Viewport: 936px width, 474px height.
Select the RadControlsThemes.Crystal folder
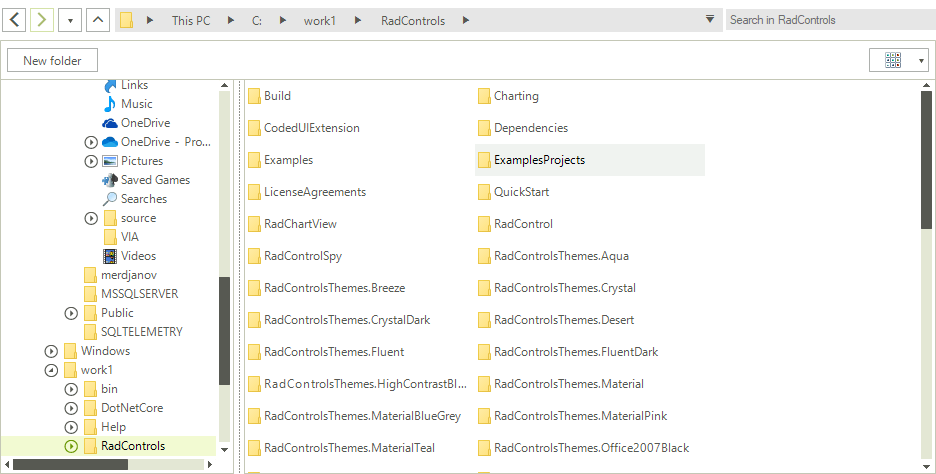(557, 288)
